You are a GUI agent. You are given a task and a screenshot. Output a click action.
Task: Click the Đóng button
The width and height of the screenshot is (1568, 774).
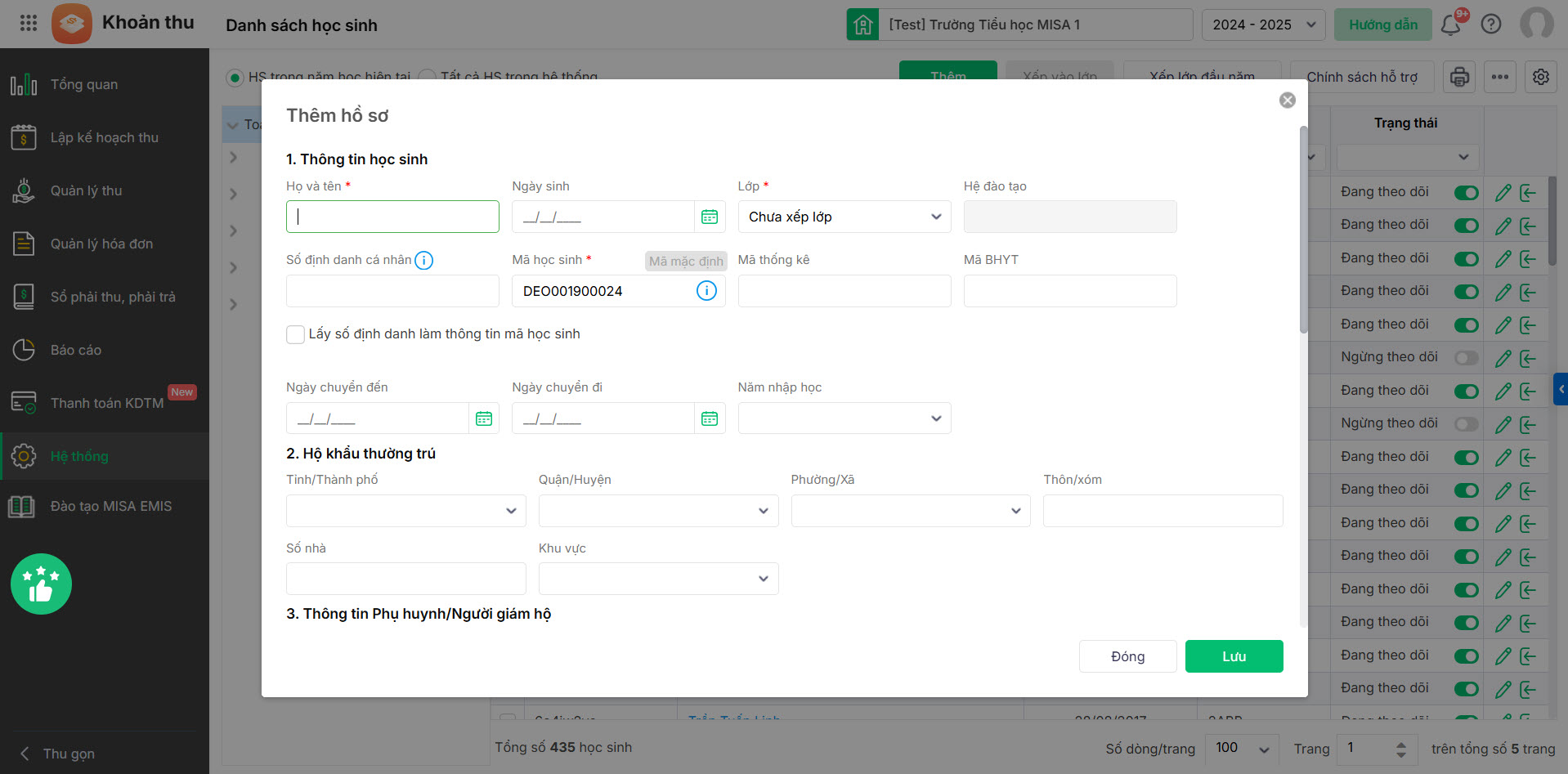click(1127, 656)
